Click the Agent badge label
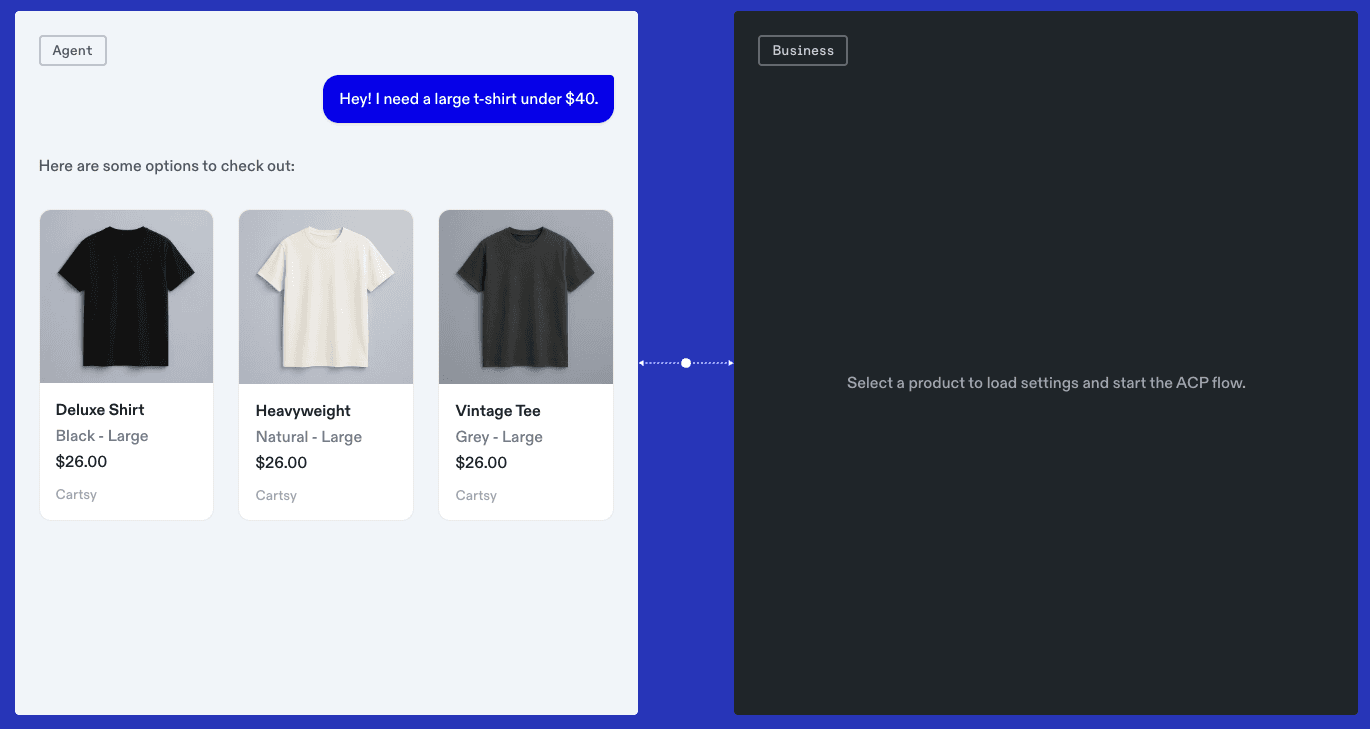 click(x=72, y=50)
